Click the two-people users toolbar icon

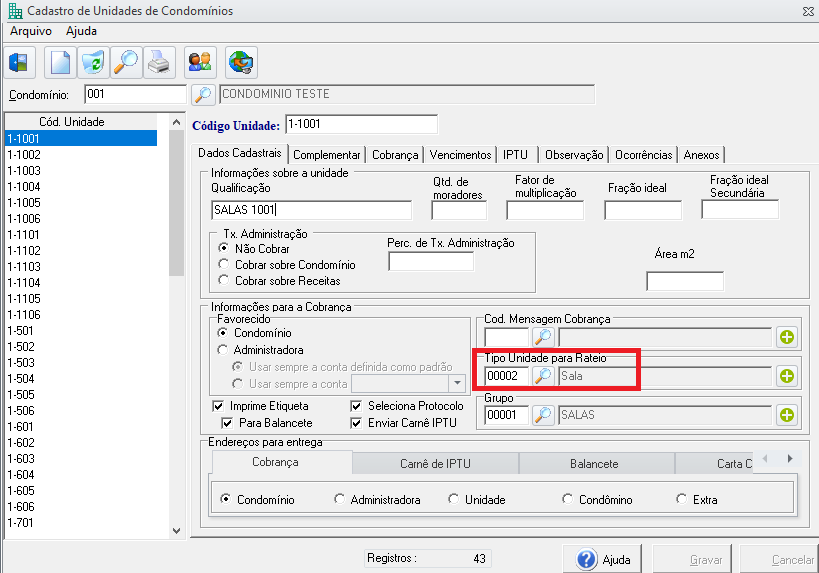click(200, 62)
